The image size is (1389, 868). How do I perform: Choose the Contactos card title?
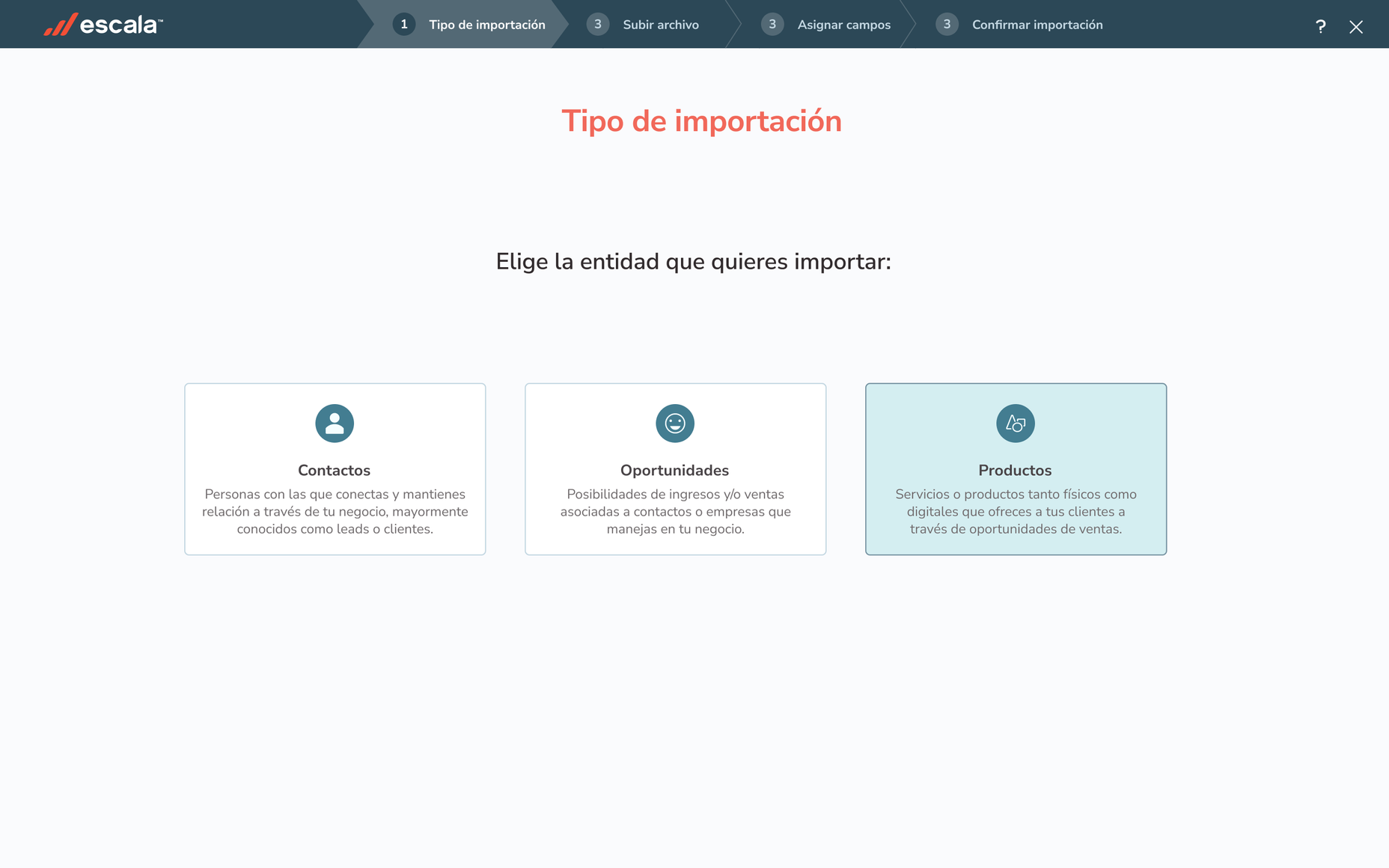click(x=335, y=470)
